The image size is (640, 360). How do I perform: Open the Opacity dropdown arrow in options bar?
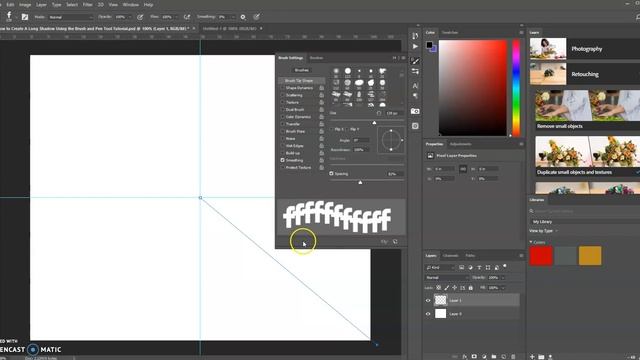point(130,17)
